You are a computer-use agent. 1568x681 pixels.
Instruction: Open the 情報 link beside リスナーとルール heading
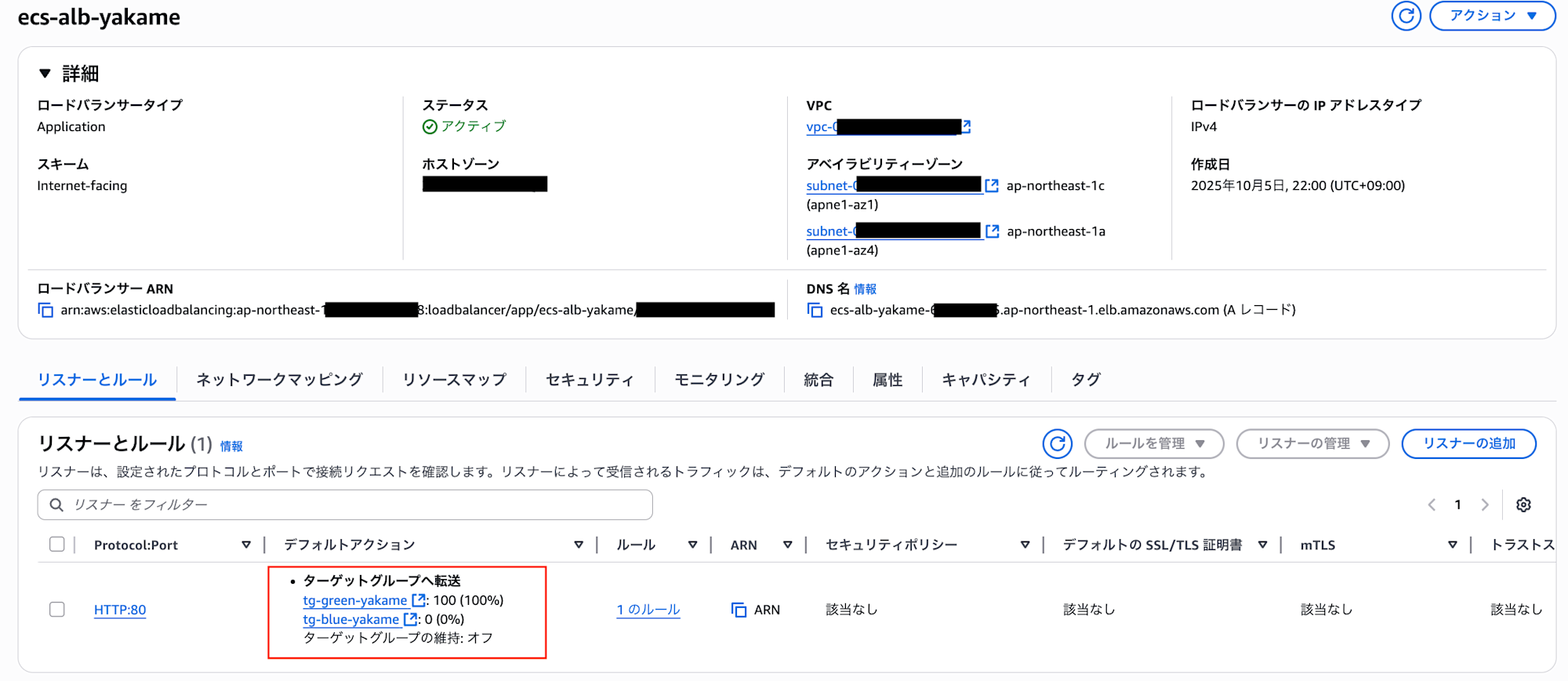coord(231,446)
